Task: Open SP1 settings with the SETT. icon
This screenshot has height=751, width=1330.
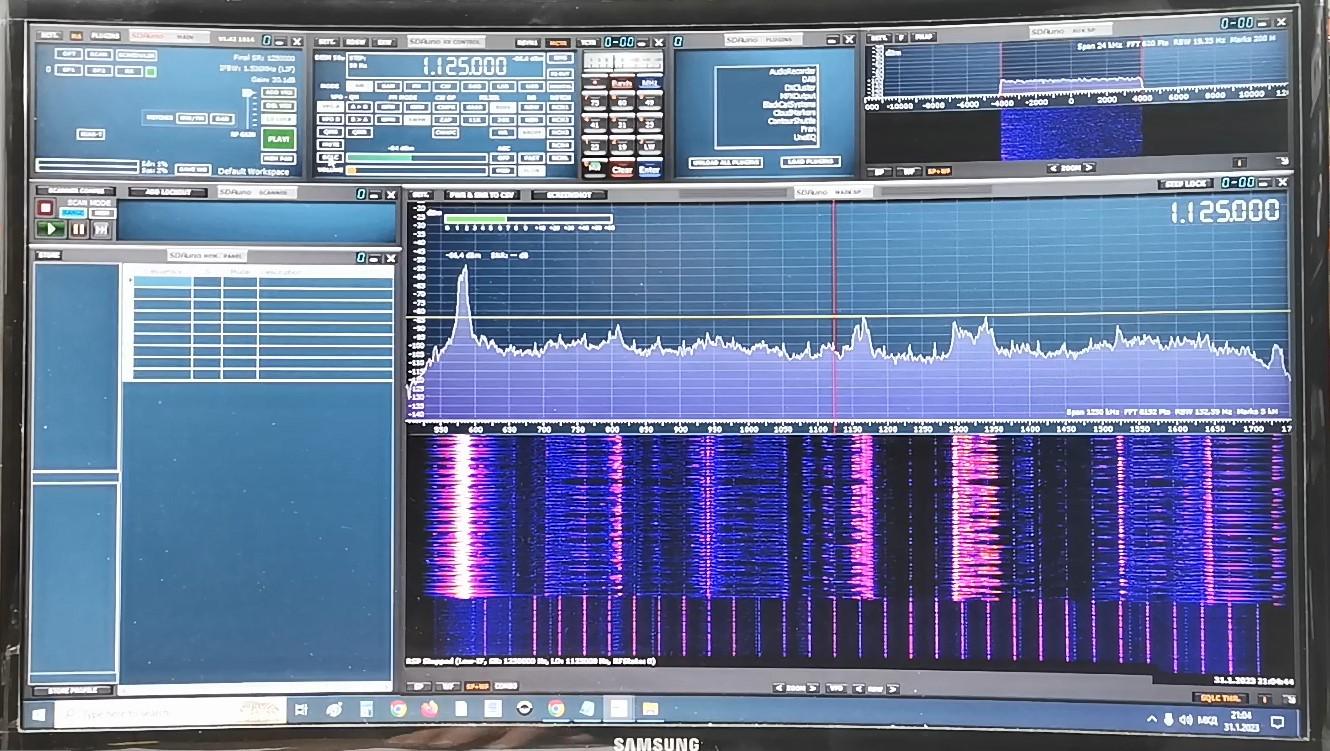Action: [418, 195]
